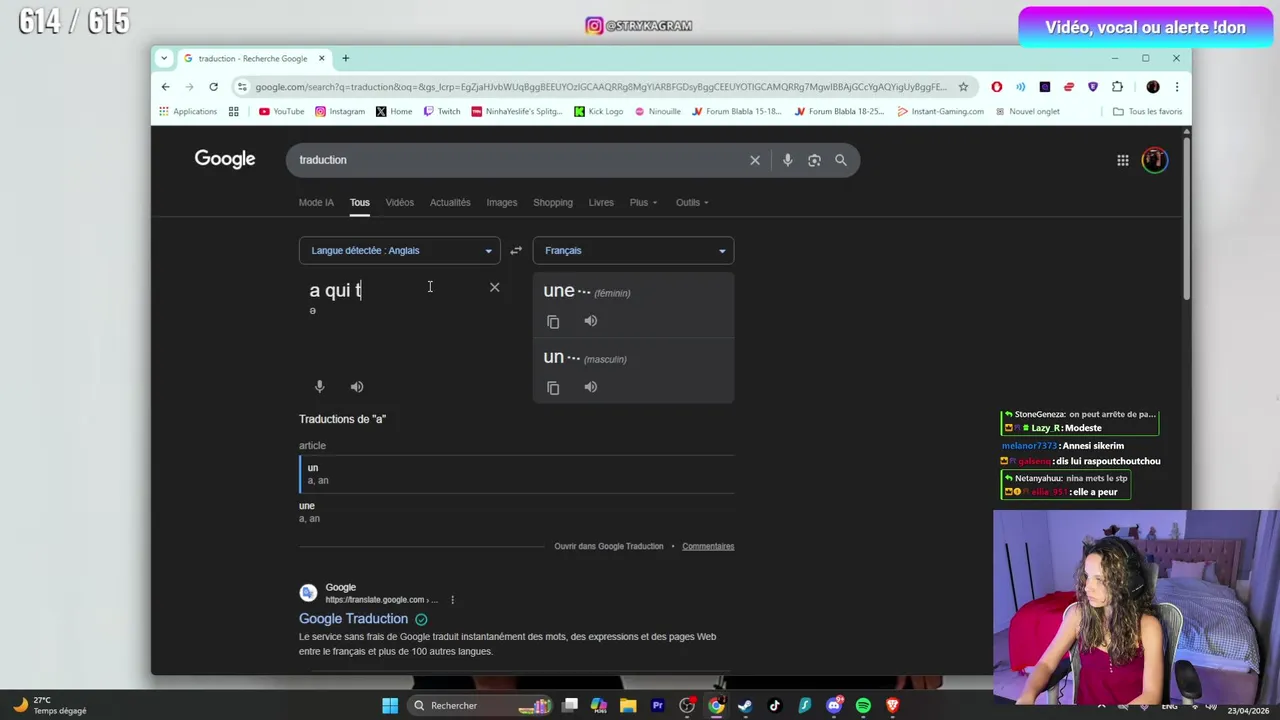Copy the féminin translation 'une'
Image resolution: width=1280 pixels, height=720 pixels.
point(553,321)
